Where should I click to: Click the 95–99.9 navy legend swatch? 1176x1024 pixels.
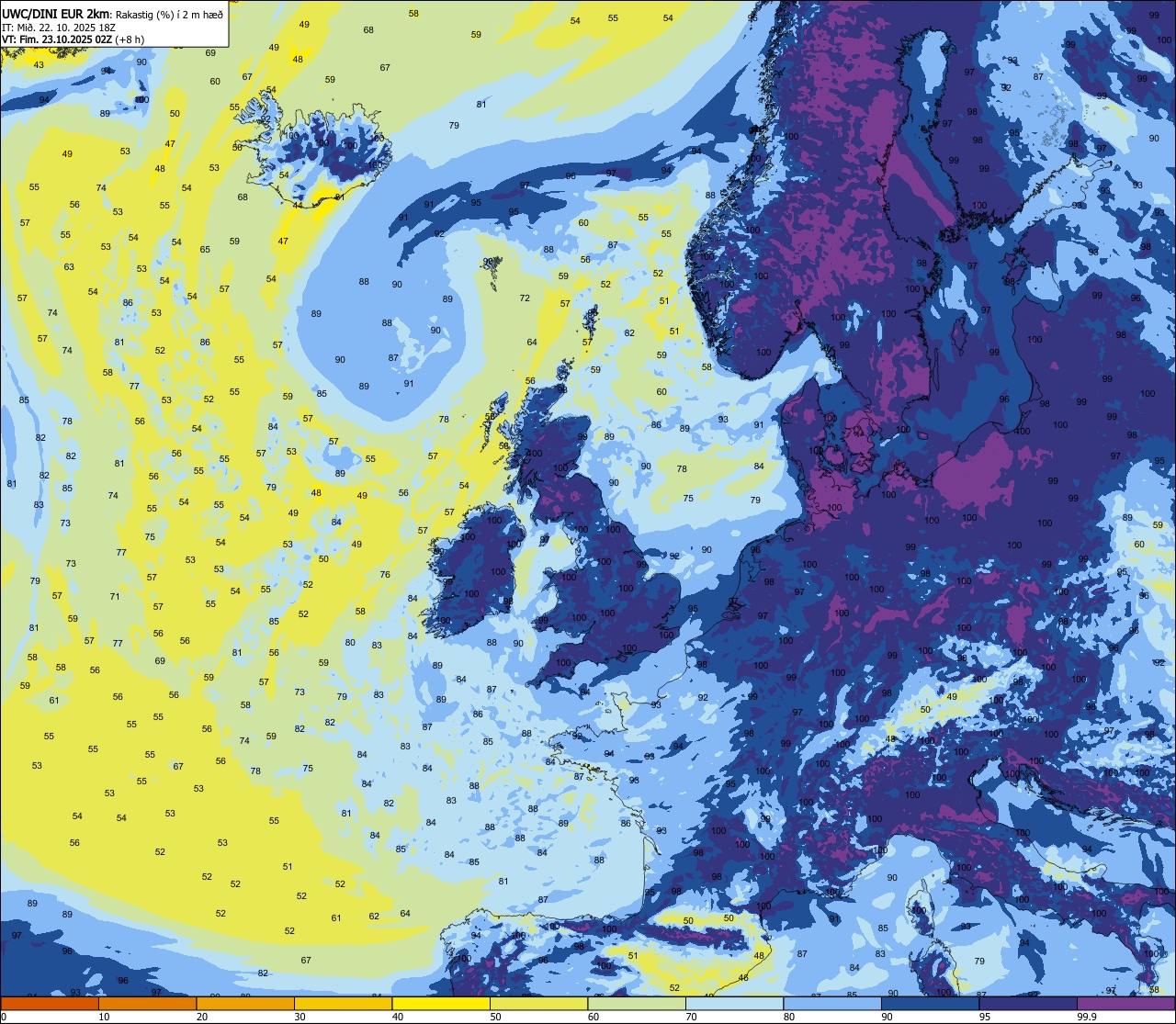pyautogui.click(x=1028, y=1004)
